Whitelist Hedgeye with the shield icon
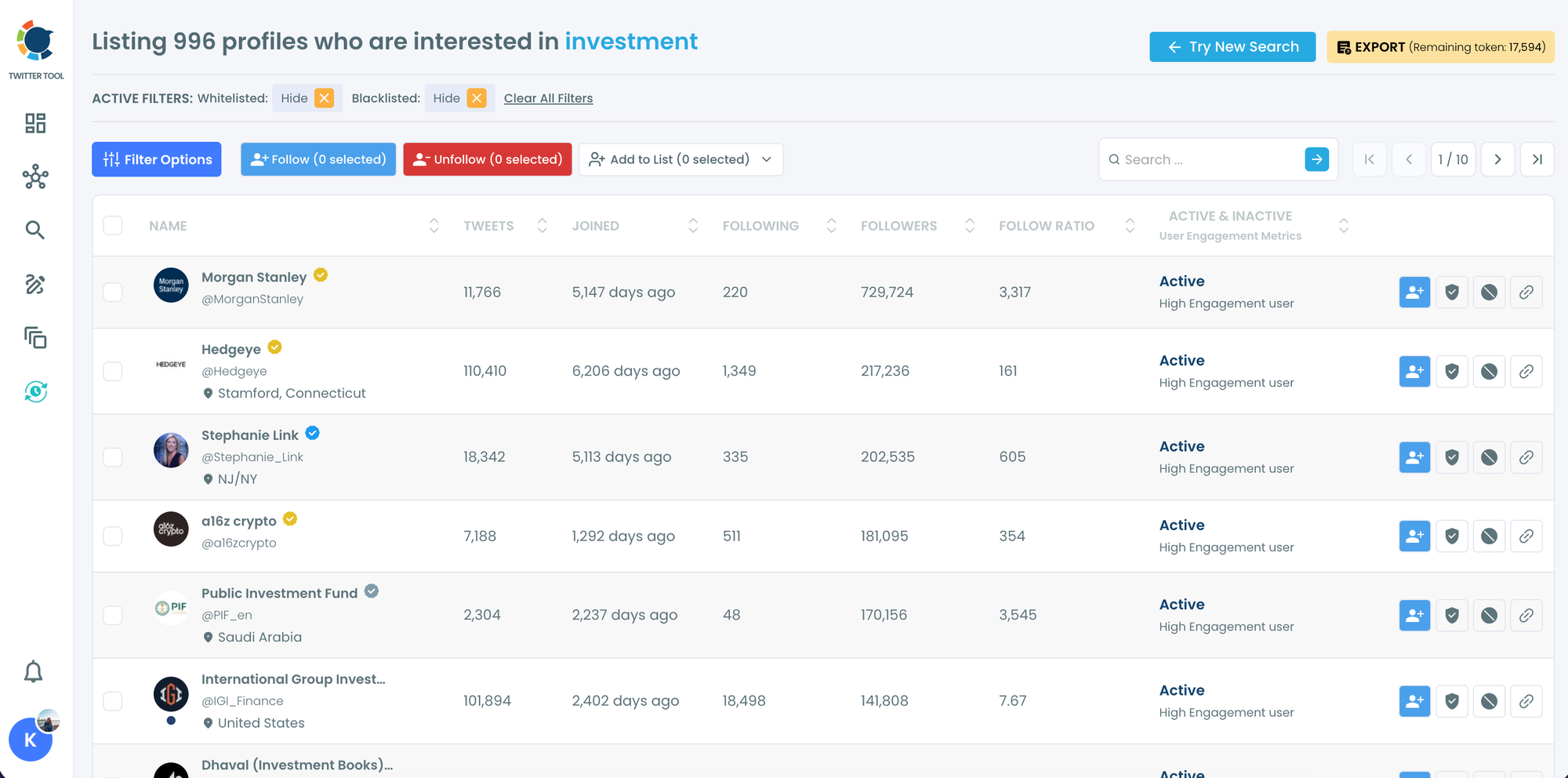 (1452, 372)
